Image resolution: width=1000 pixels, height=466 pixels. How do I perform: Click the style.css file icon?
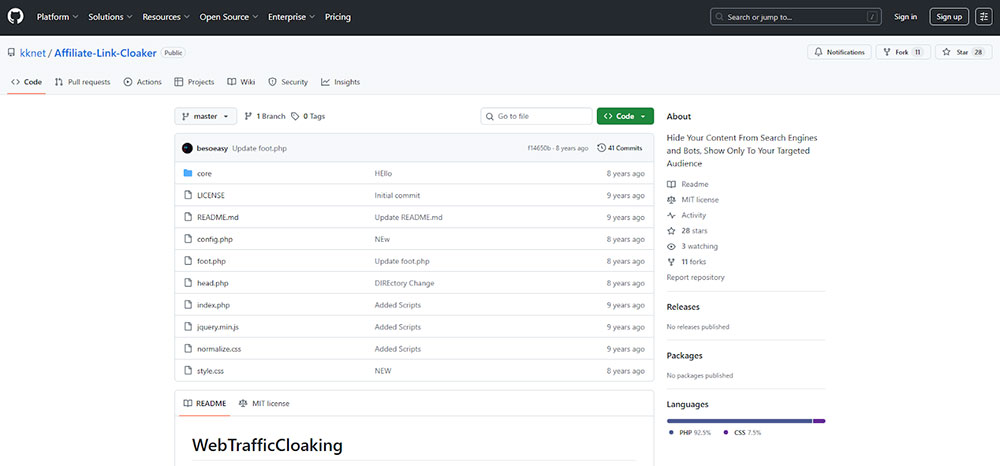[188, 370]
